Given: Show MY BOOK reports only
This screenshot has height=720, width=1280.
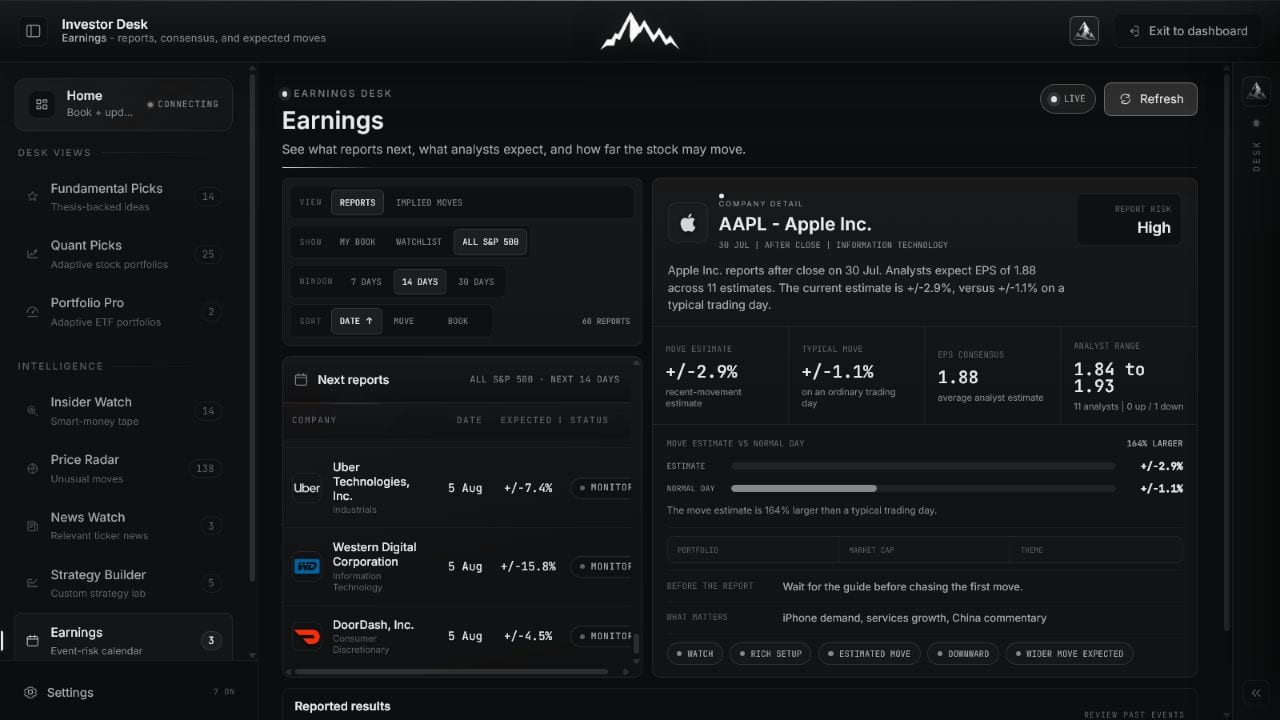Looking at the screenshot, I should click(358, 242).
